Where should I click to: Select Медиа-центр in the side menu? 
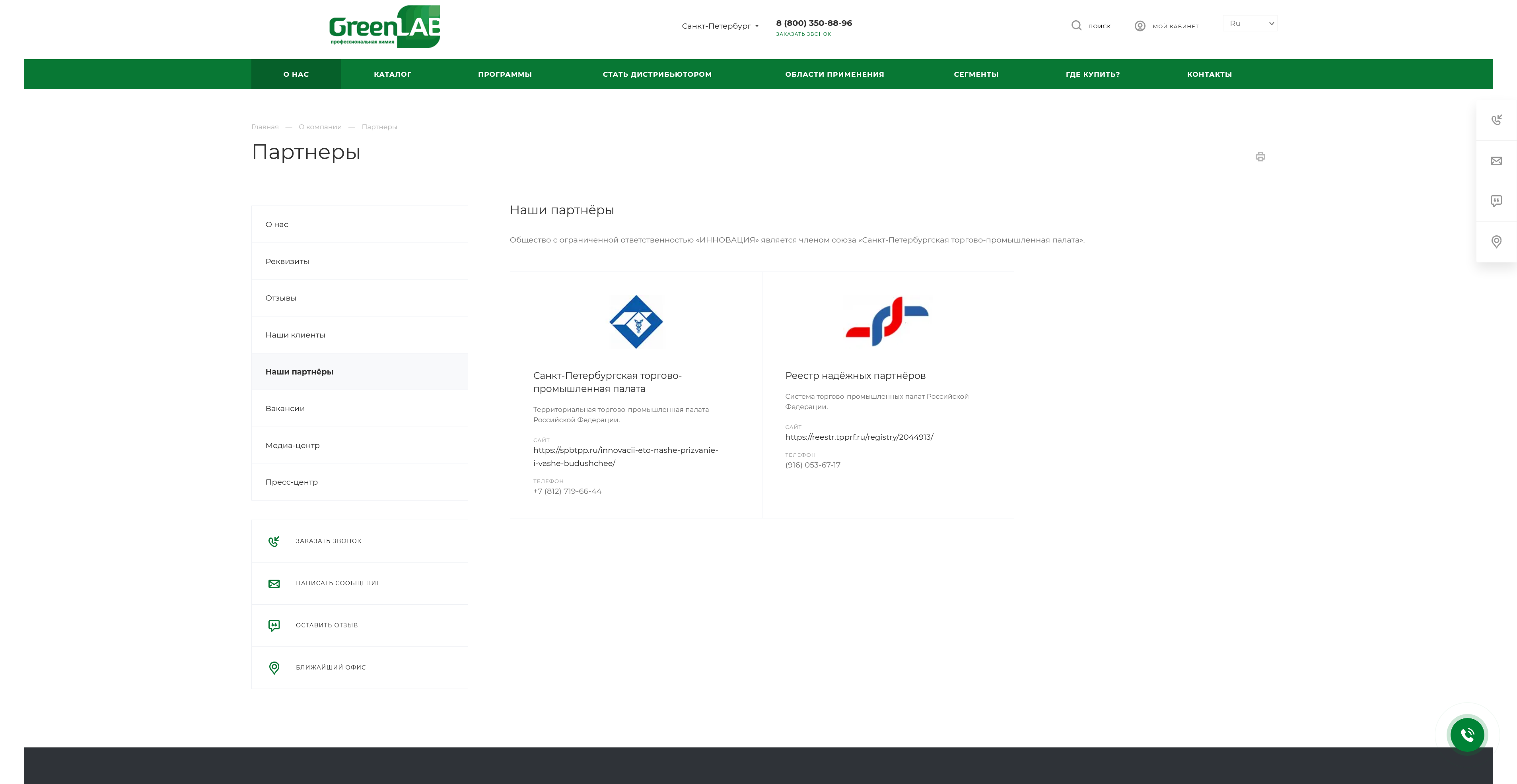tap(359, 446)
